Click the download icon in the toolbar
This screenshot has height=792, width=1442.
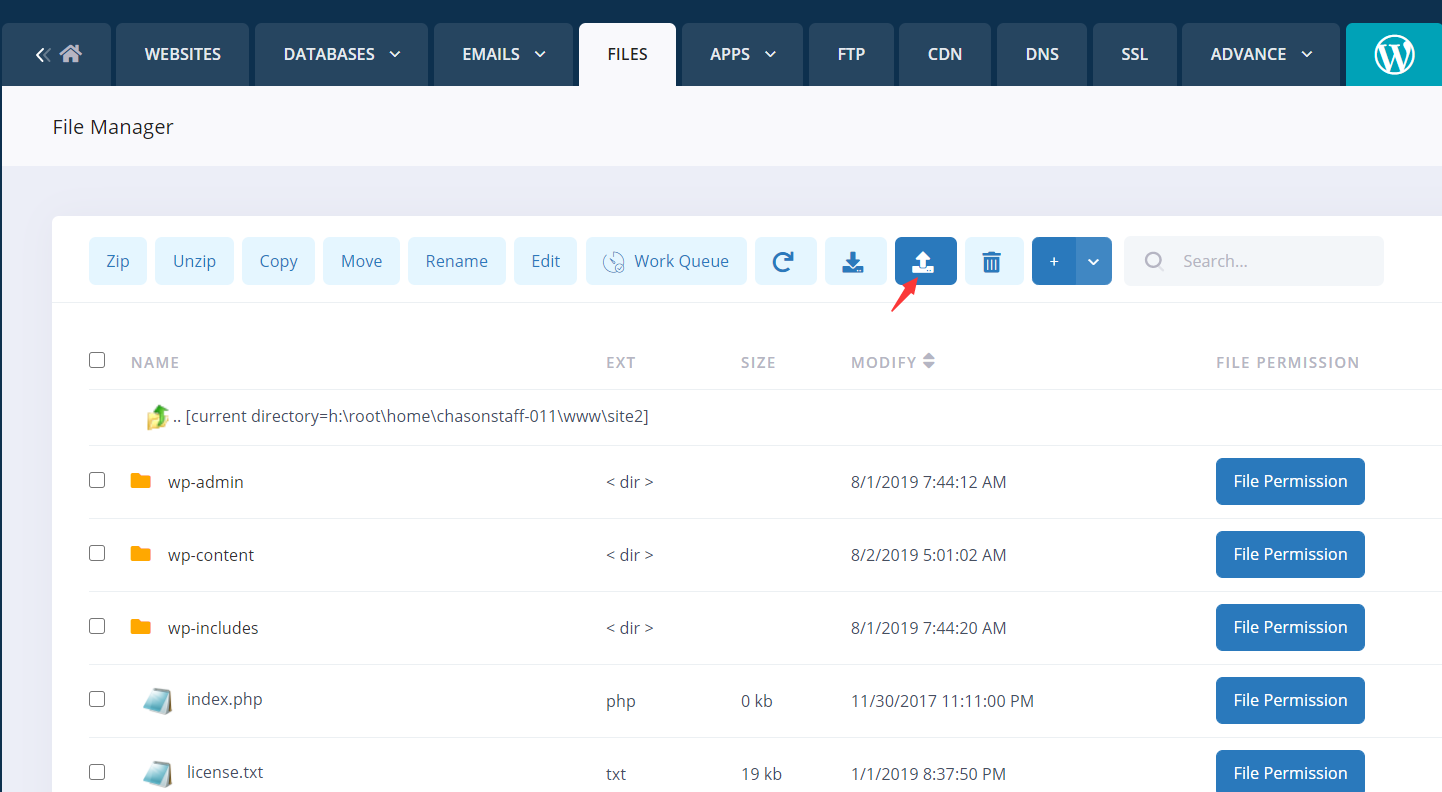tap(855, 261)
